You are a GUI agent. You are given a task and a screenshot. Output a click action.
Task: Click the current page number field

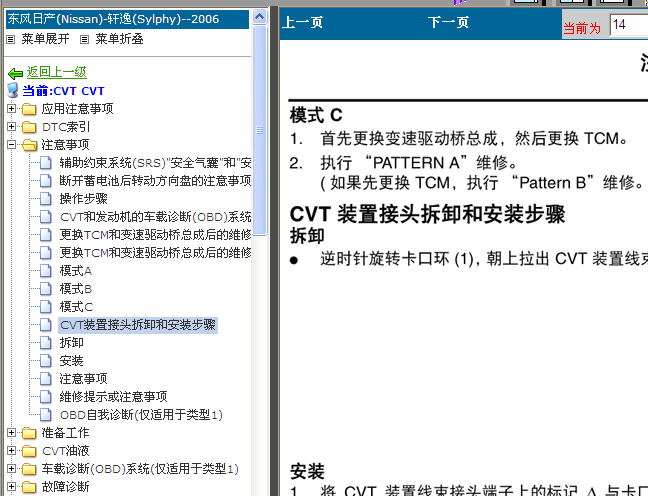pyautogui.click(x=629, y=25)
